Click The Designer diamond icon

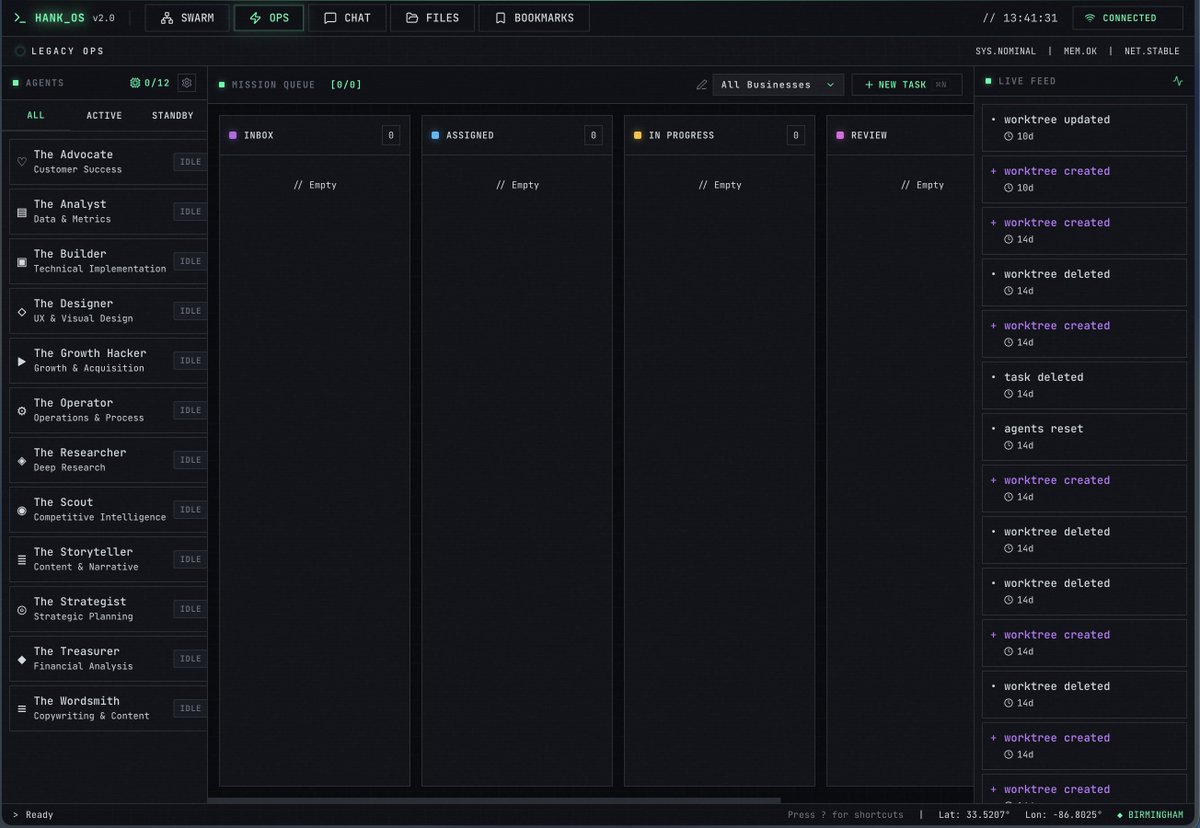pyautogui.click(x=22, y=311)
